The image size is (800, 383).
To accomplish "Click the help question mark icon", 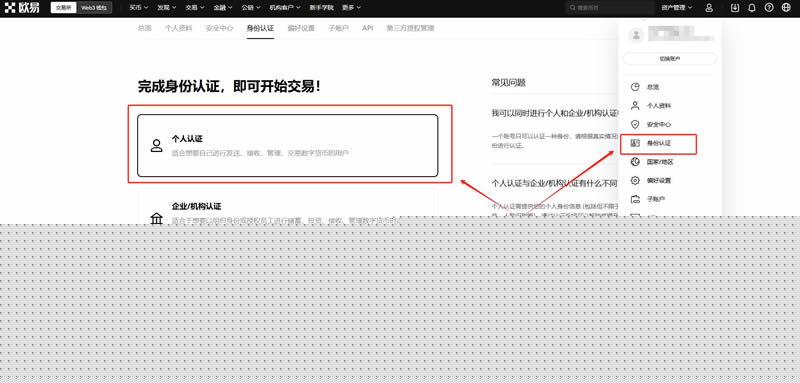I will pos(769,8).
